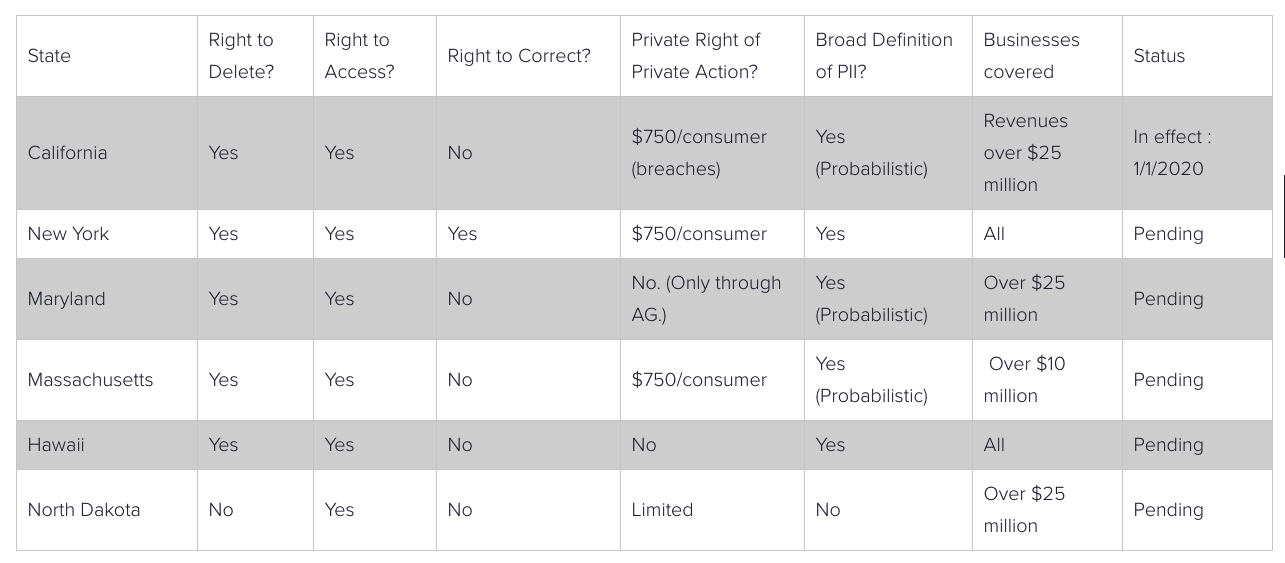This screenshot has height=563, width=1285.
Task: Select the 'Limited' private action cell
Action: coord(712,510)
